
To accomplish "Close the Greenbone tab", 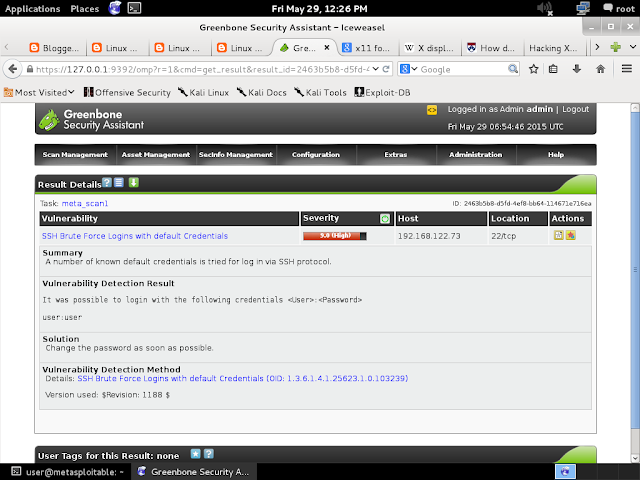I will (x=327, y=47).
